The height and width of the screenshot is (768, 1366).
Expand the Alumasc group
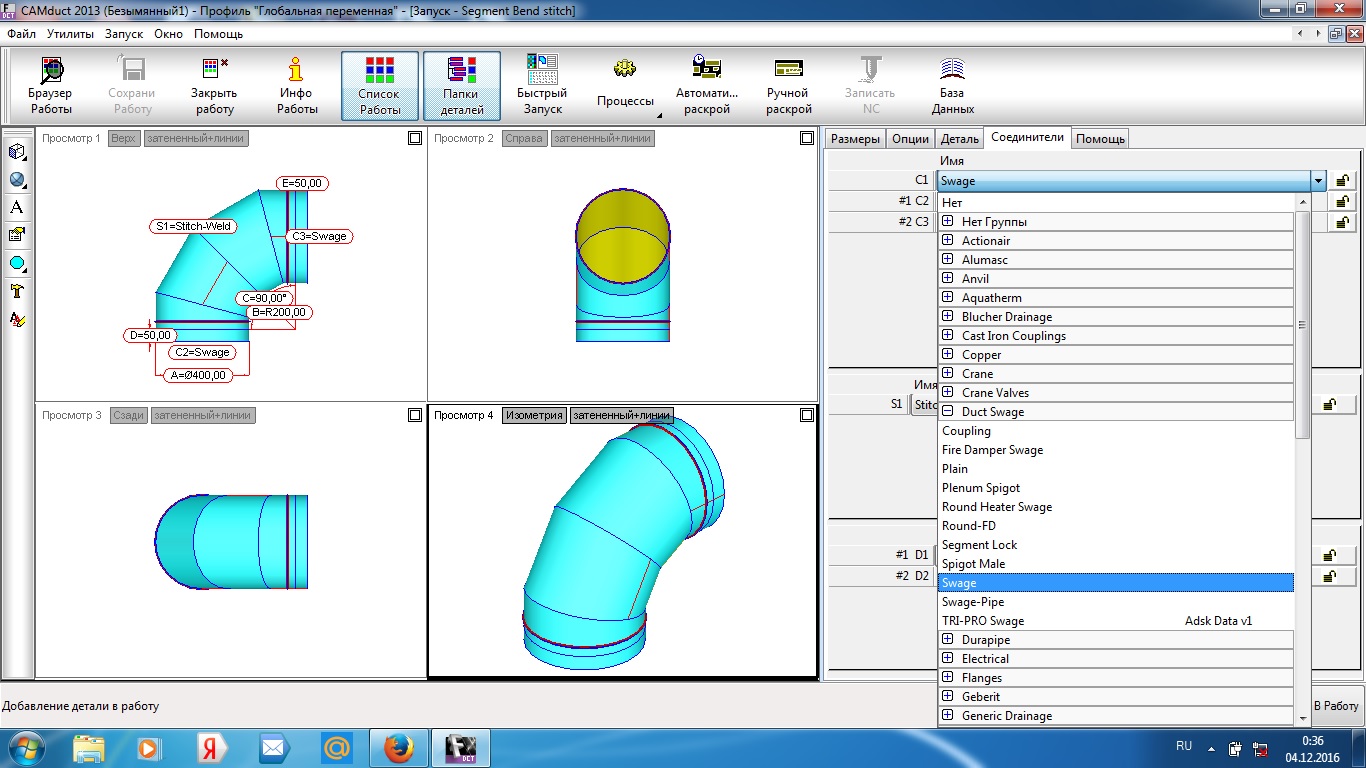coord(948,259)
